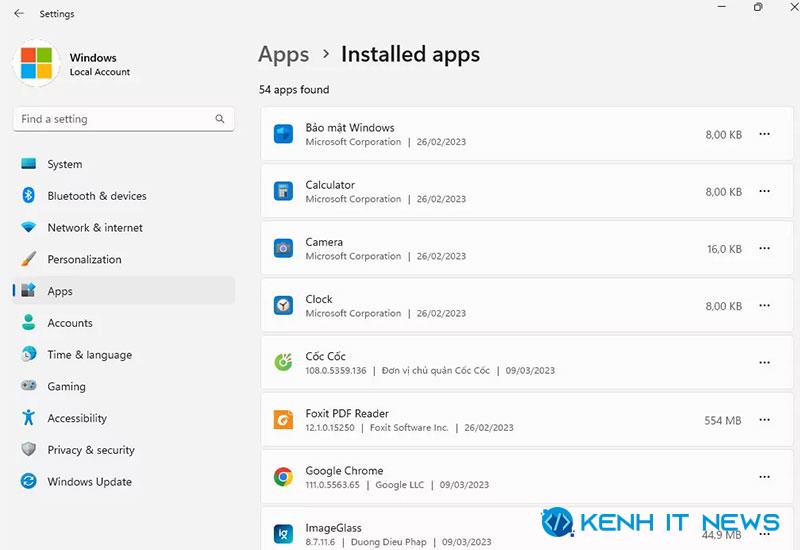Screen dimensions: 800x550
Task: Click the Foxit PDF Reader icon
Action: [x=283, y=420]
